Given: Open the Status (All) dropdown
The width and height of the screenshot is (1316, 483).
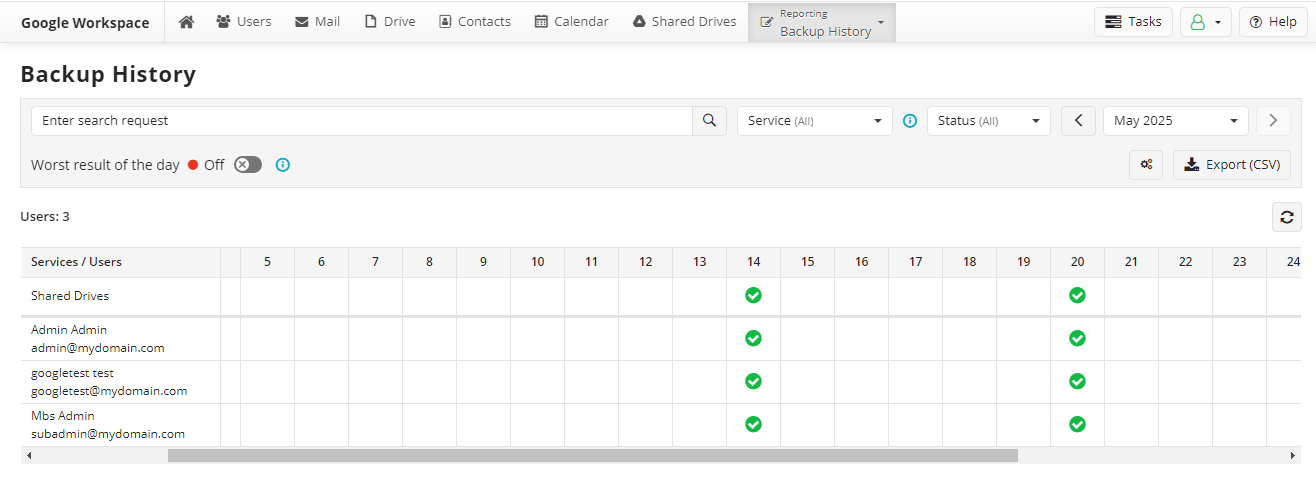Looking at the screenshot, I should (x=989, y=121).
